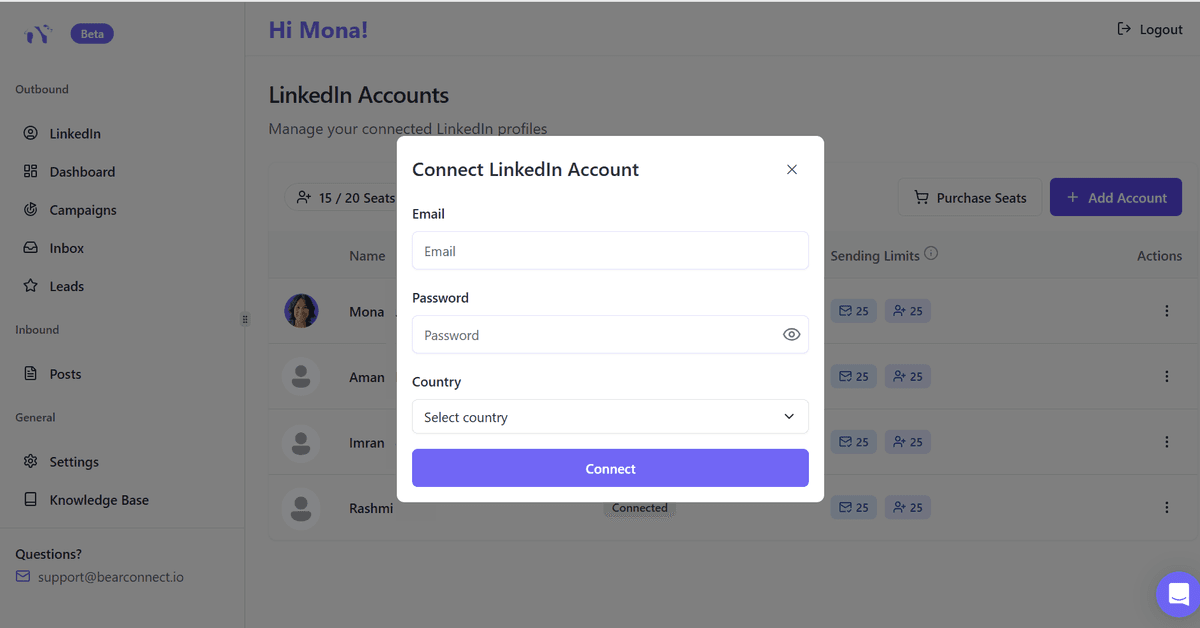The width and height of the screenshot is (1200, 628).
Task: Open the actions menu for Rashmi's row
Action: (x=1167, y=507)
